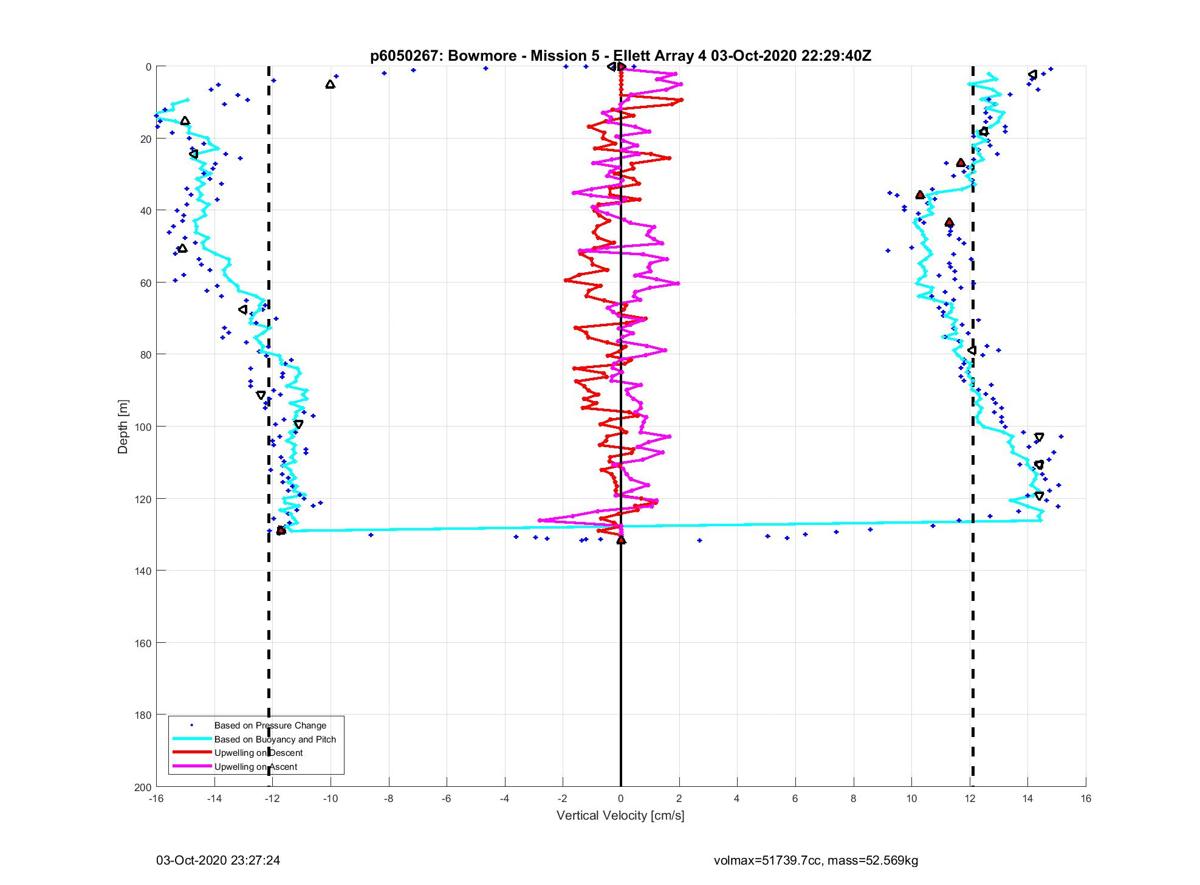Click the y-axis tick label '20'

click(144, 139)
